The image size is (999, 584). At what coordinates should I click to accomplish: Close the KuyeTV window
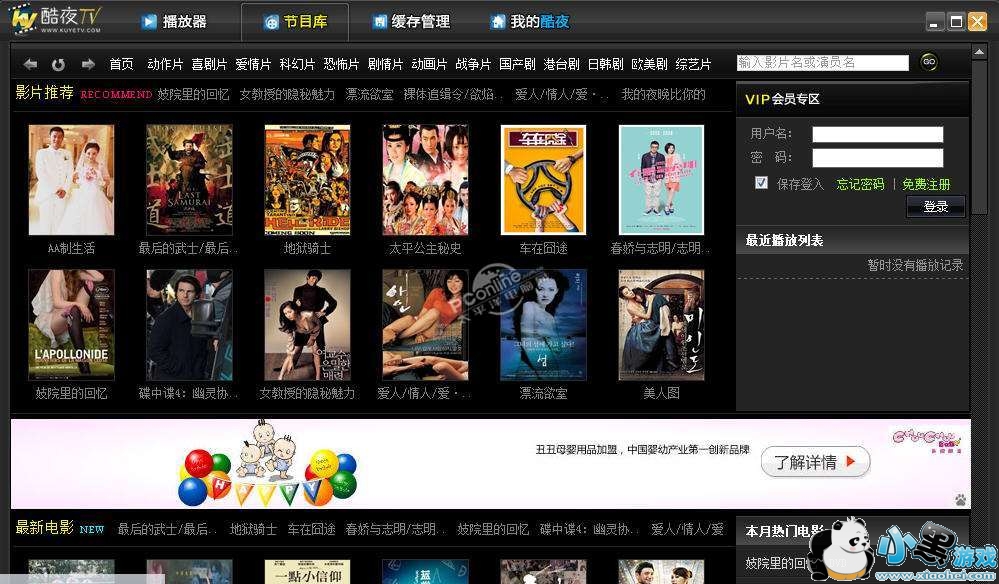click(977, 22)
